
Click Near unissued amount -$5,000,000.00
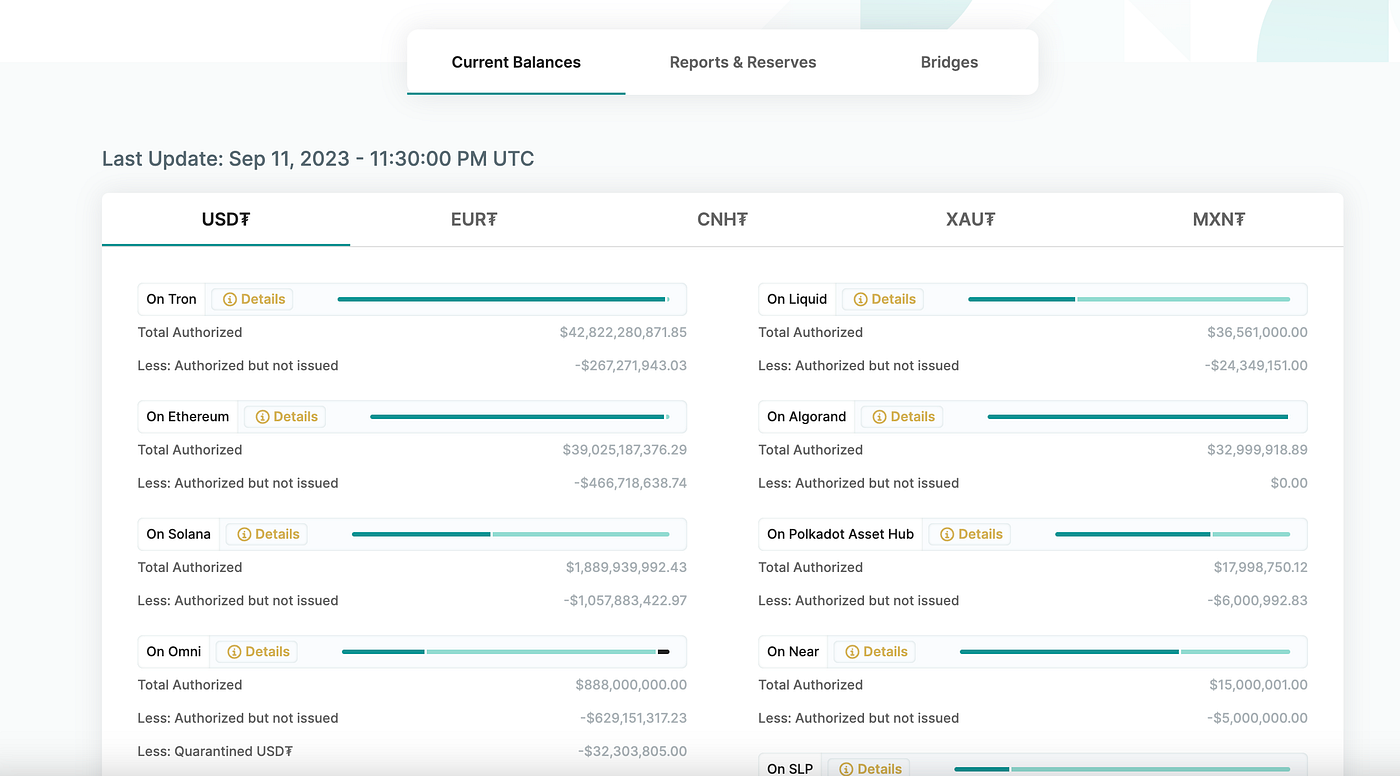[1257, 718]
